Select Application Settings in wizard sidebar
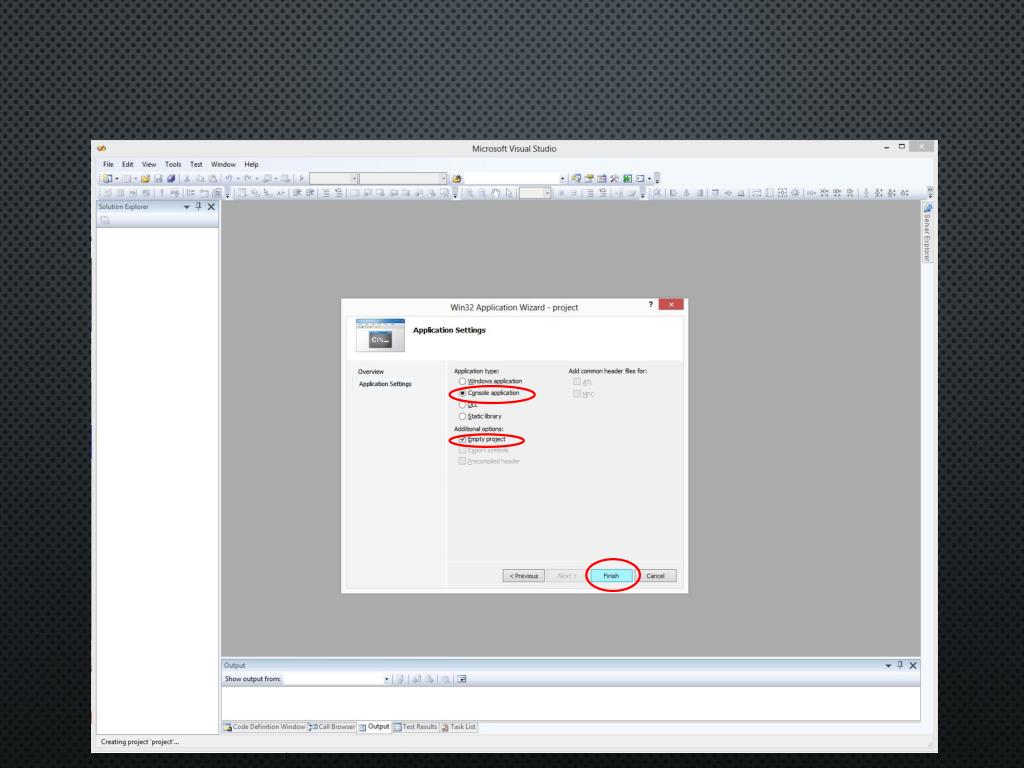The height and width of the screenshot is (768, 1024). (x=385, y=384)
